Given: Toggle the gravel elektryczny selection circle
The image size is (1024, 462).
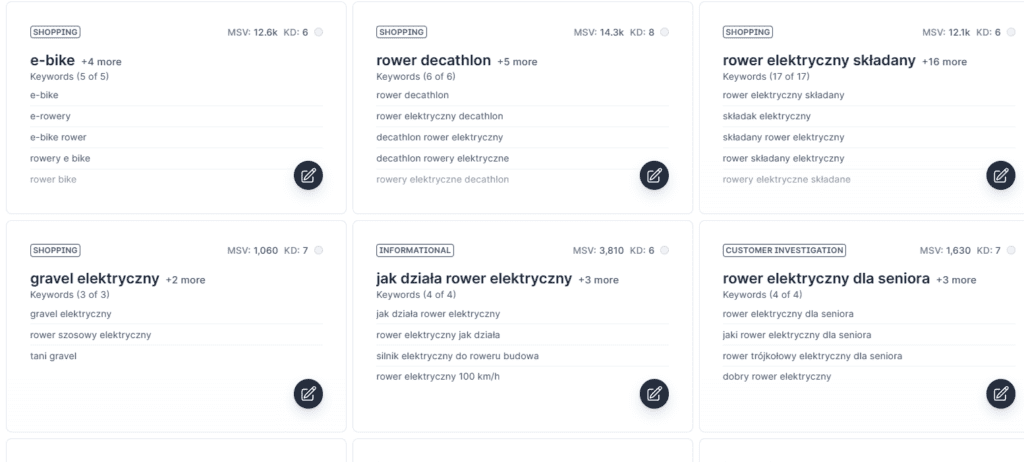Looking at the screenshot, I should [x=318, y=250].
